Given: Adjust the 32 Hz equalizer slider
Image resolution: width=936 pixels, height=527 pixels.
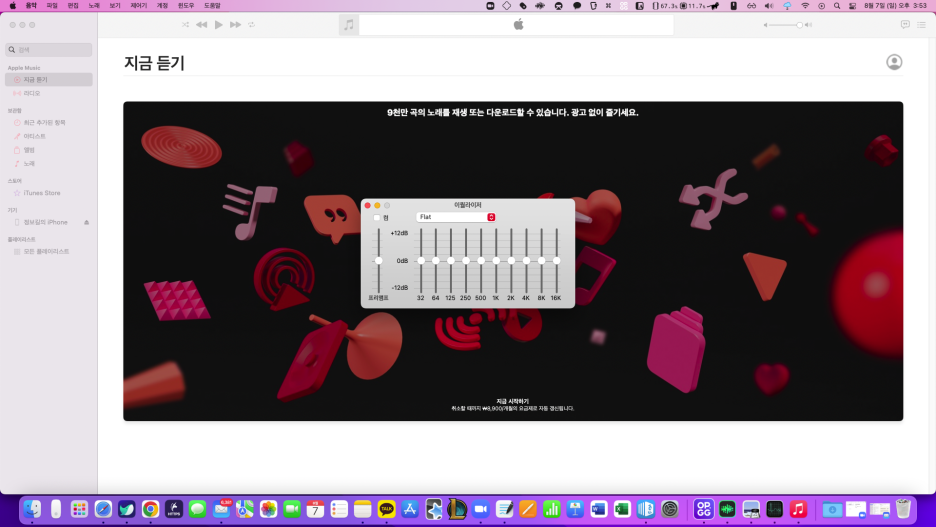Looking at the screenshot, I should [x=421, y=261].
